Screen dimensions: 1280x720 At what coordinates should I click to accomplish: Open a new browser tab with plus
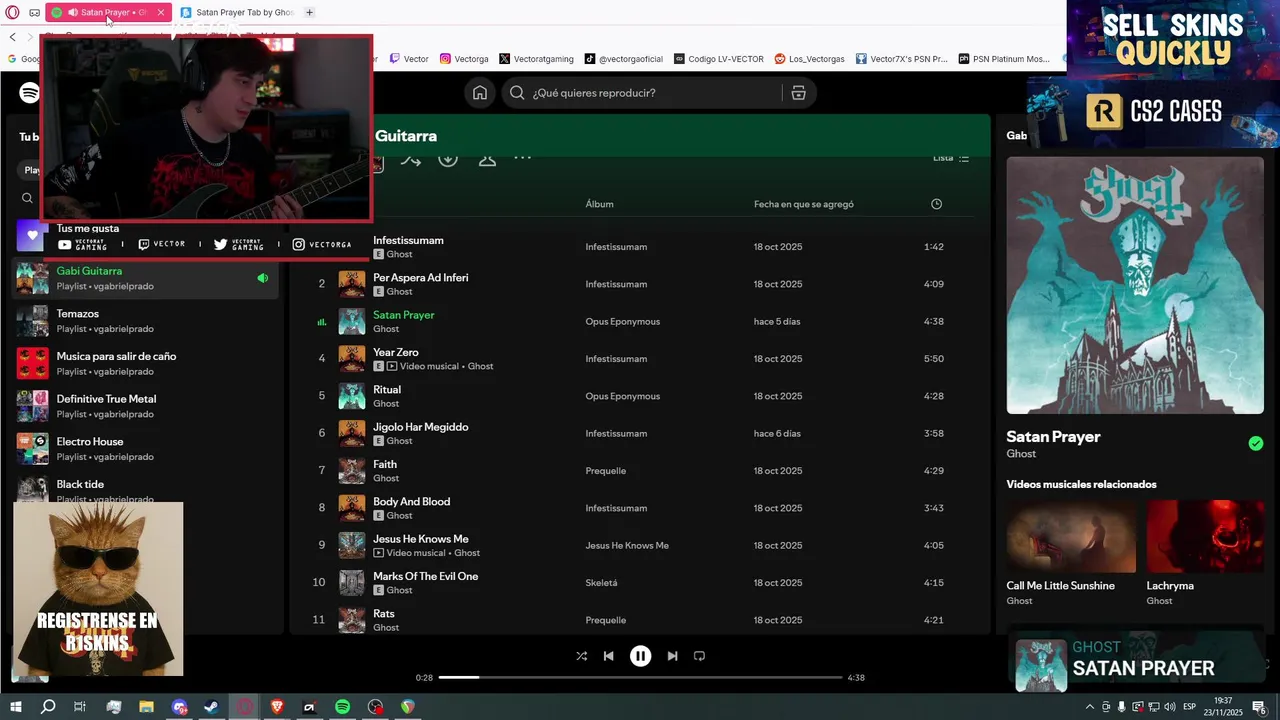coord(309,12)
